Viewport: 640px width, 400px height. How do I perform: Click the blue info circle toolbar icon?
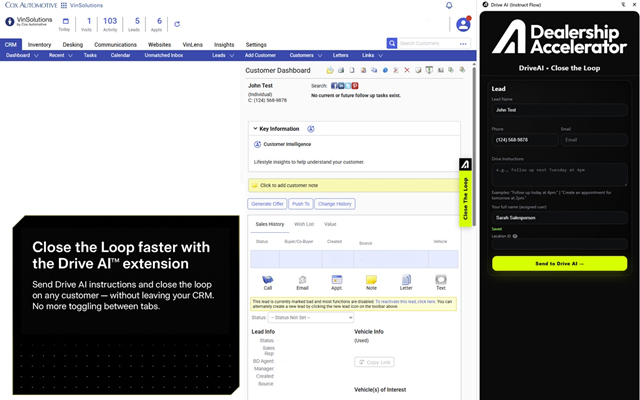pyautogui.click(x=385, y=70)
